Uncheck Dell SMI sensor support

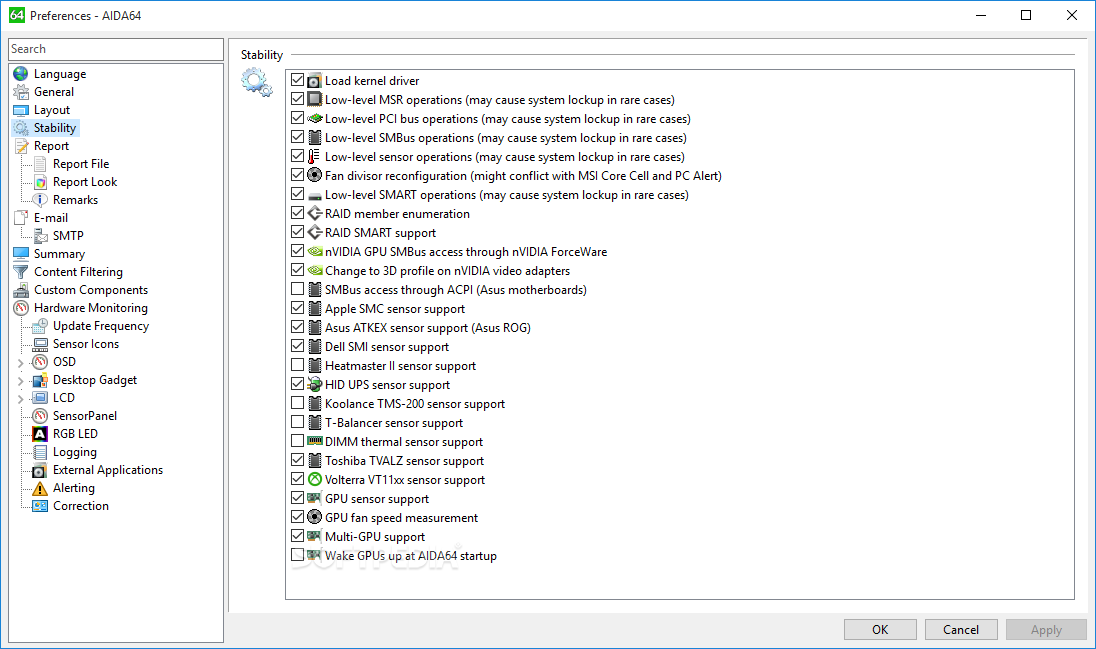tap(297, 345)
